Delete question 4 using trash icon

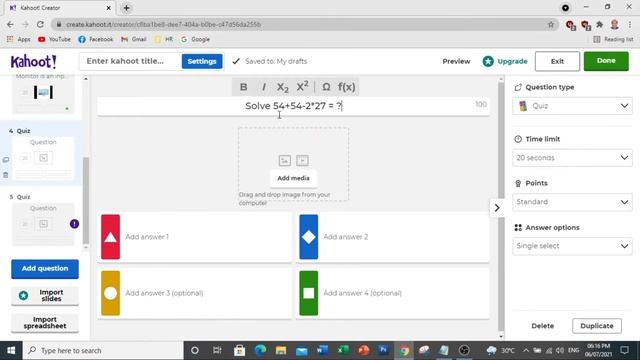[6, 175]
